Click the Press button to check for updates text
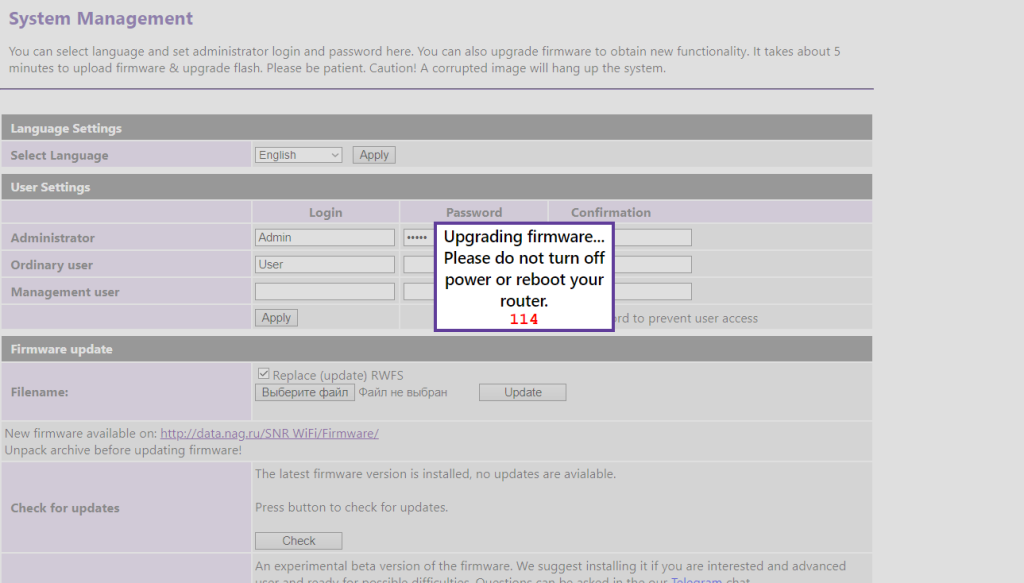Image resolution: width=1024 pixels, height=583 pixels. tap(351, 507)
